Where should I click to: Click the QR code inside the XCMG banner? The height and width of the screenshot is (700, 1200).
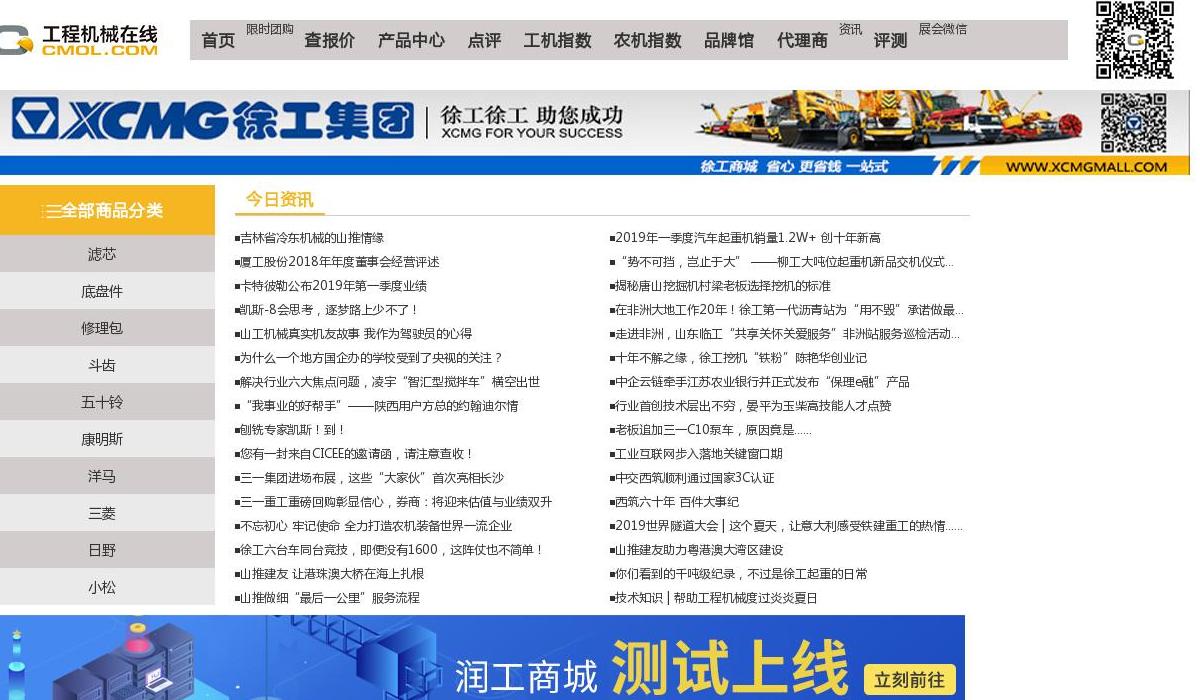(1133, 123)
